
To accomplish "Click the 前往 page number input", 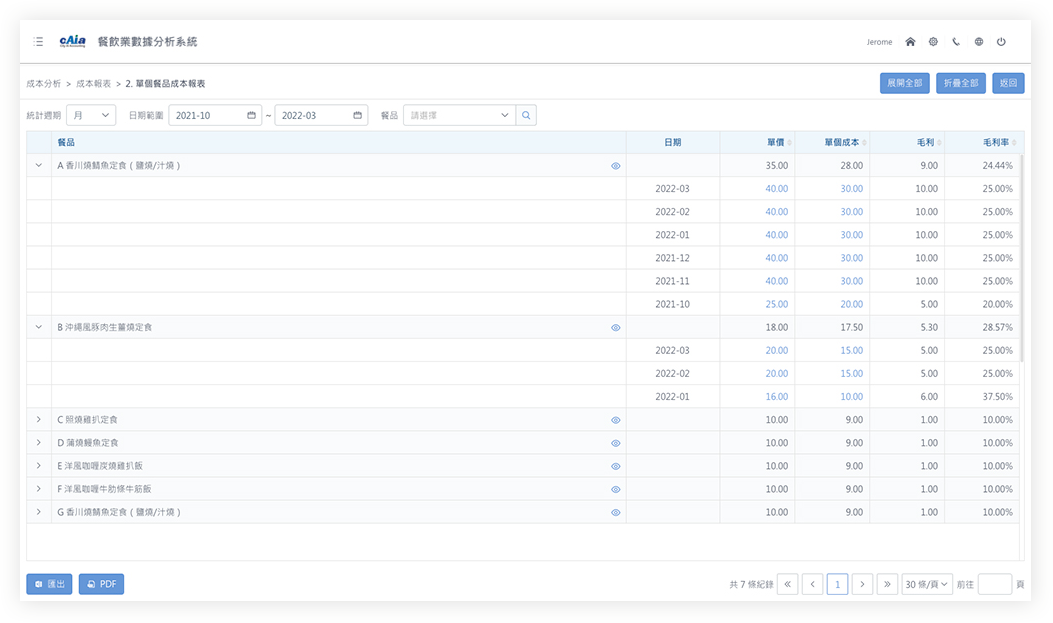I will [995, 584].
